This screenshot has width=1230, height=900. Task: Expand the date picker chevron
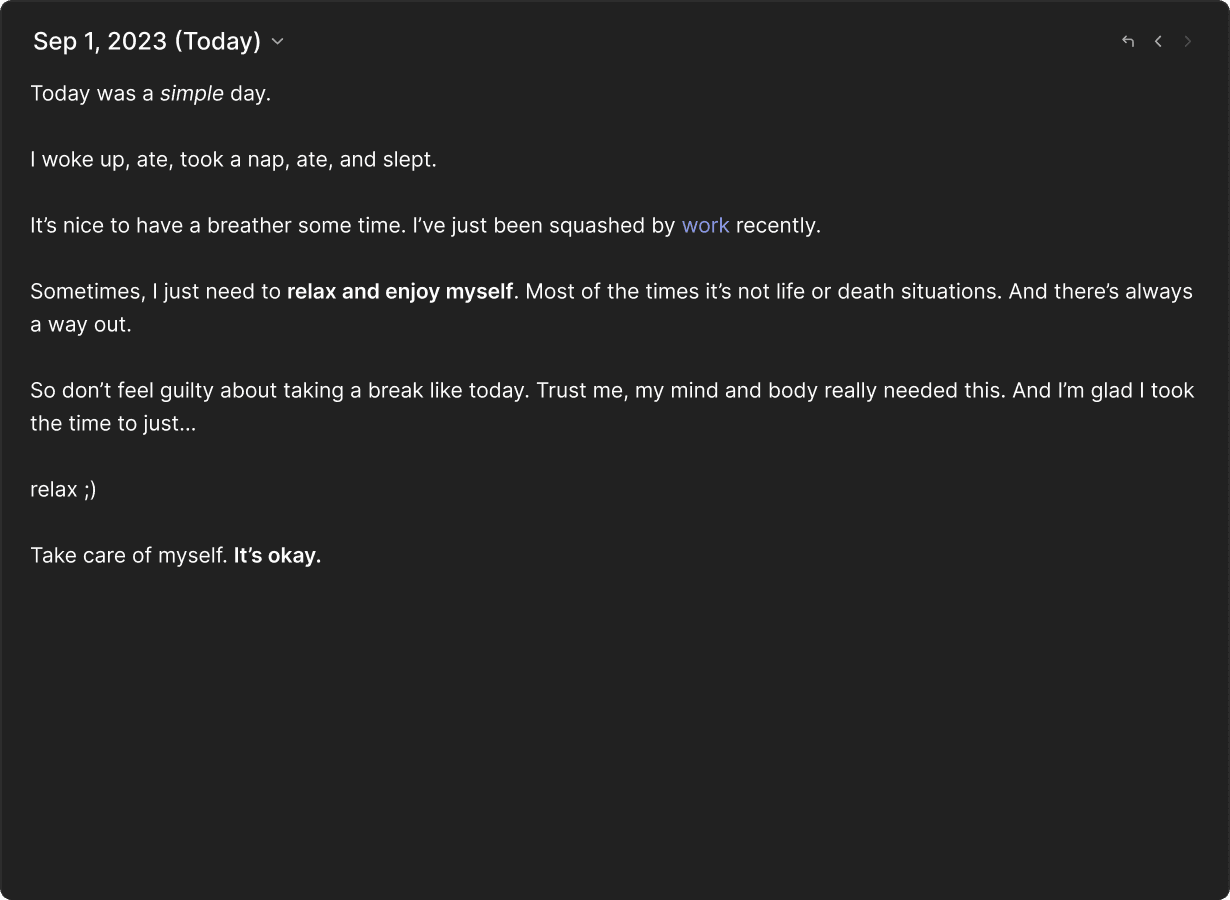[x=278, y=42]
